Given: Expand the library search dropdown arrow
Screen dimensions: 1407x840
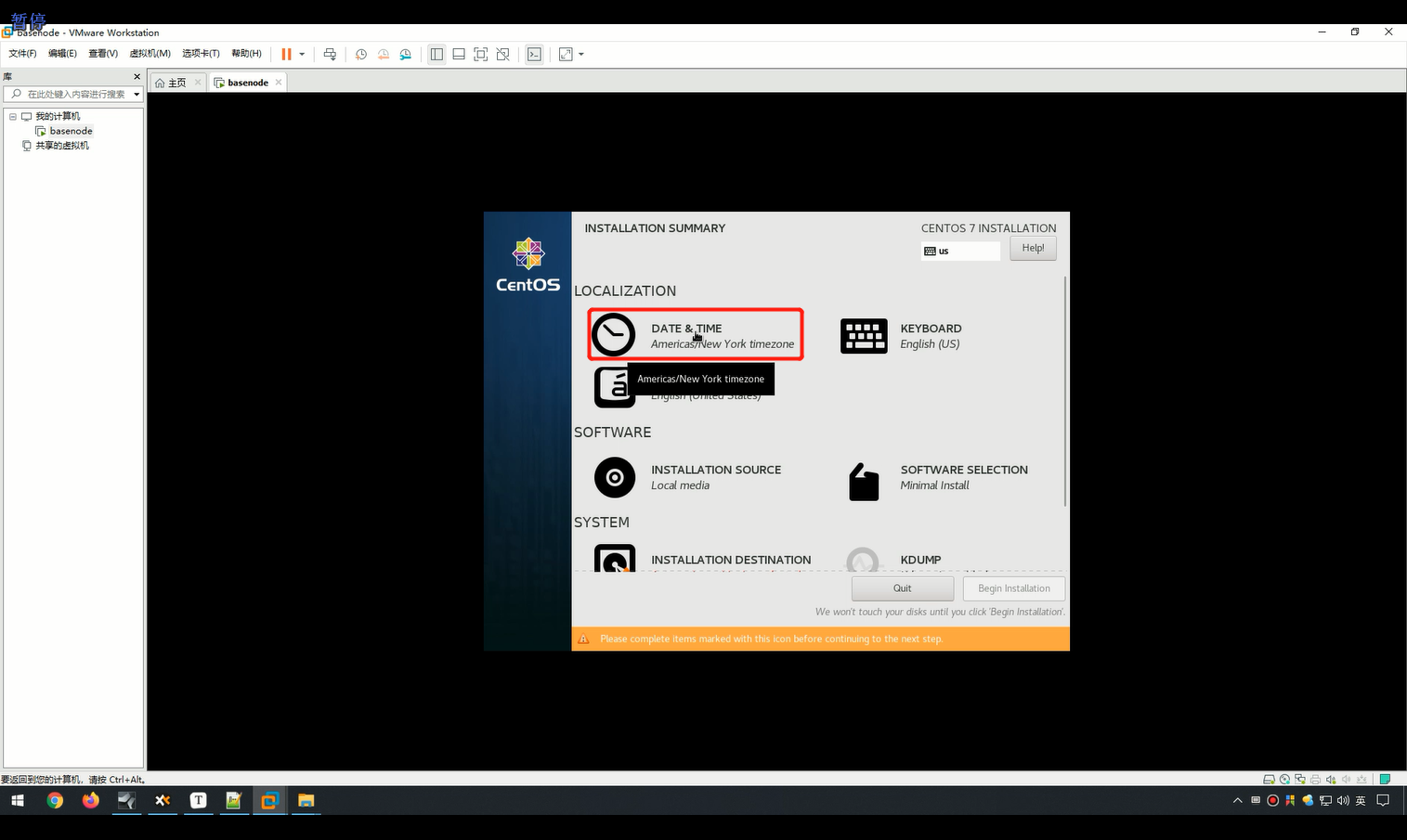Looking at the screenshot, I should click(x=137, y=94).
